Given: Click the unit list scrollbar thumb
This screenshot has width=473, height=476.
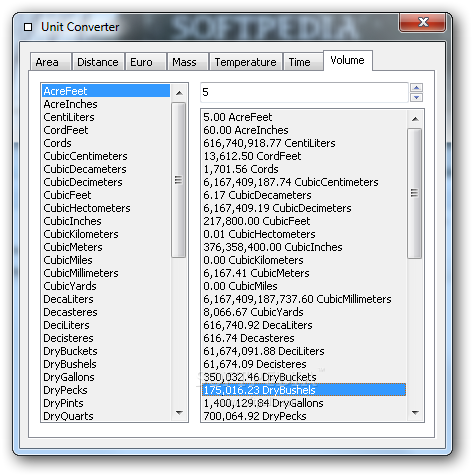Looking at the screenshot, I should click(x=179, y=180).
